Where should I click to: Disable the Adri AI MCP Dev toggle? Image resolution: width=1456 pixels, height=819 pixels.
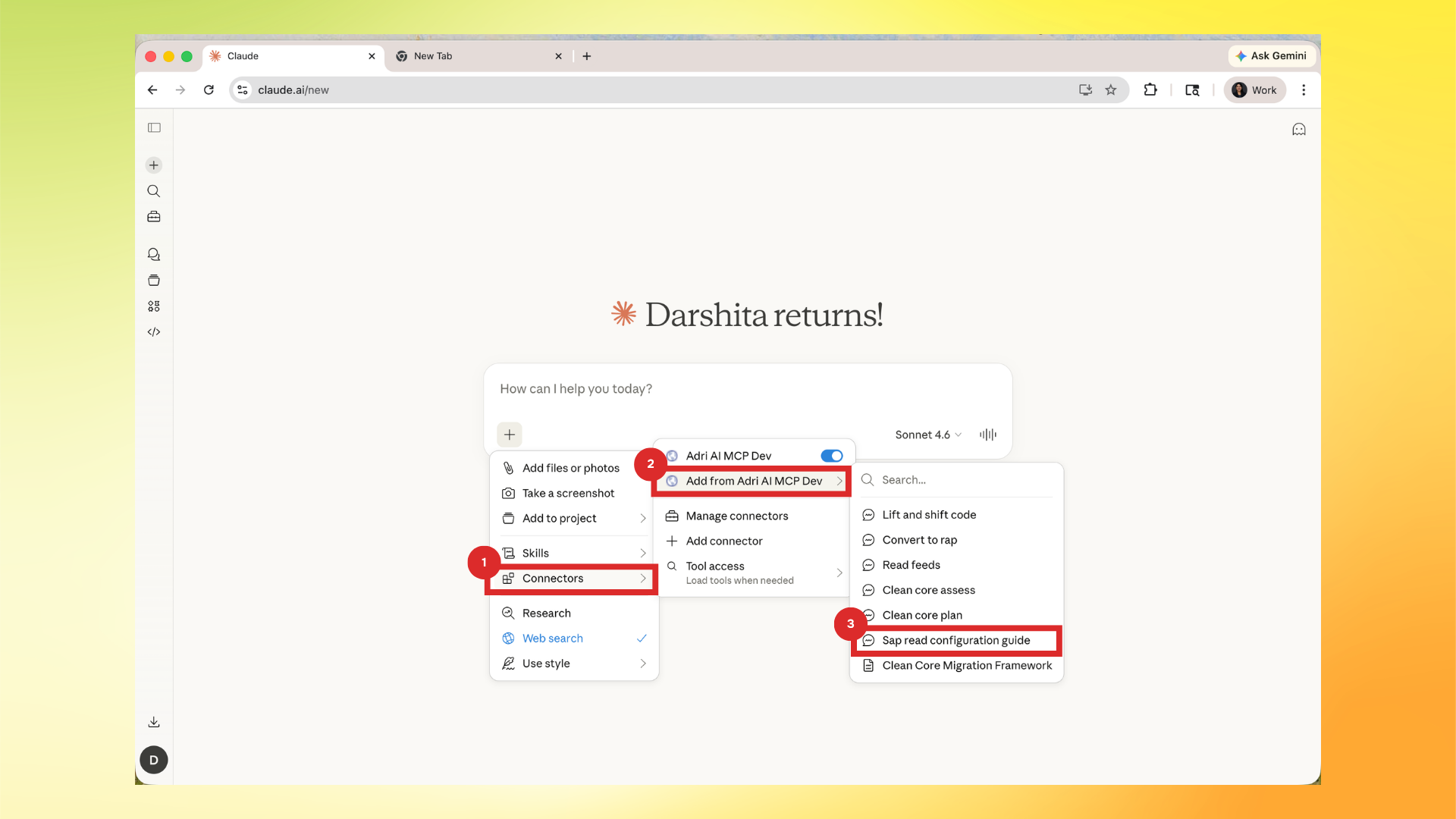click(x=831, y=456)
